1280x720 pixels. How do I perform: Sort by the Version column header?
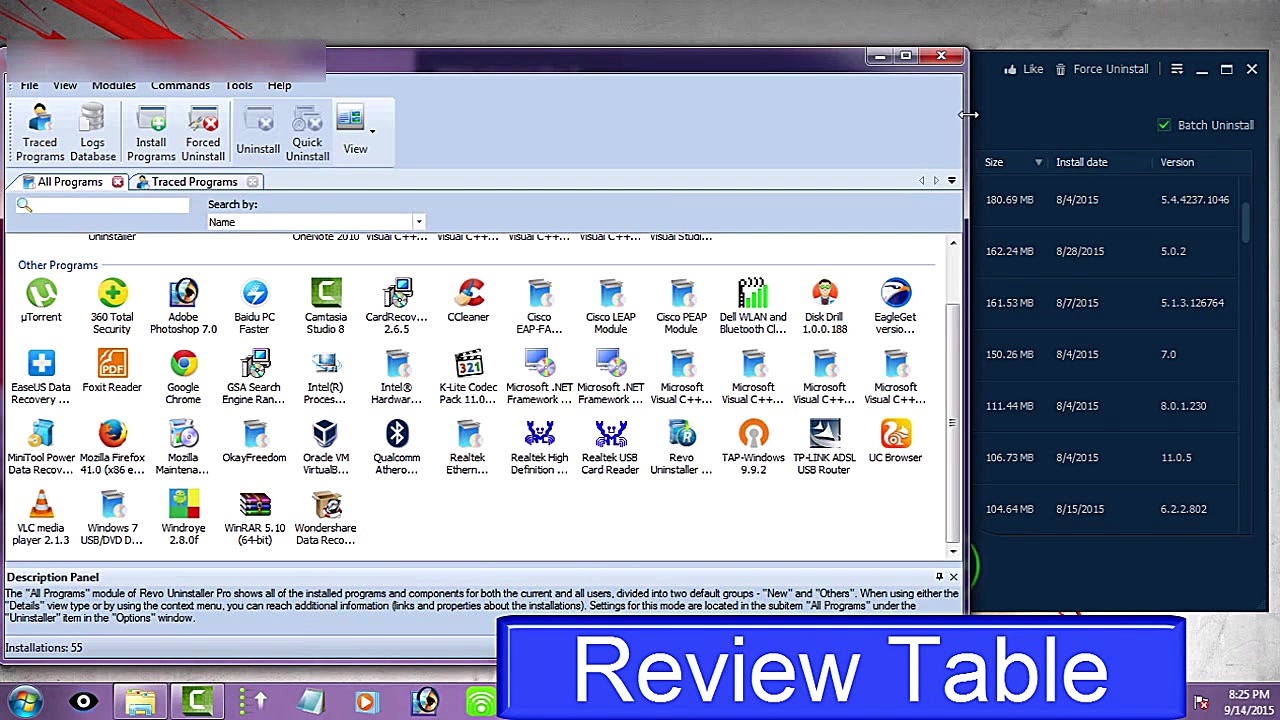(x=1177, y=162)
